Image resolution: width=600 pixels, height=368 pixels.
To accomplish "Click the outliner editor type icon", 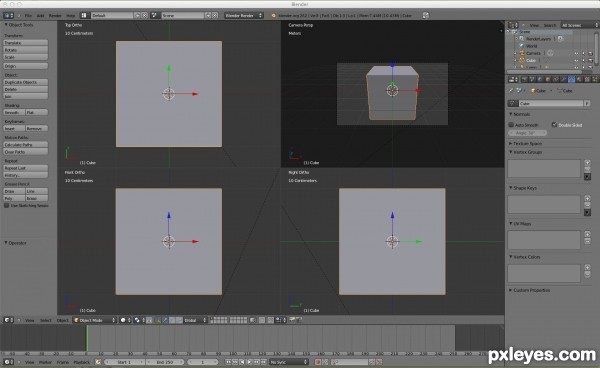I will [x=513, y=25].
